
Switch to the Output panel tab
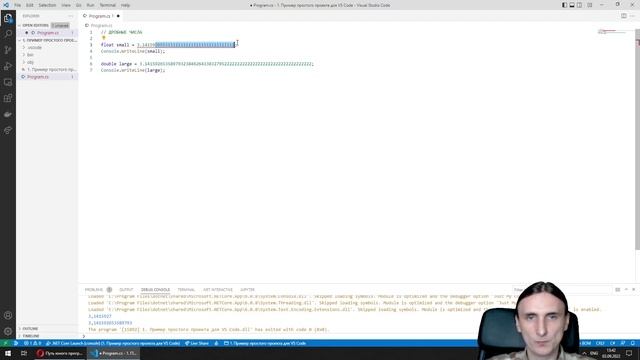[126, 289]
